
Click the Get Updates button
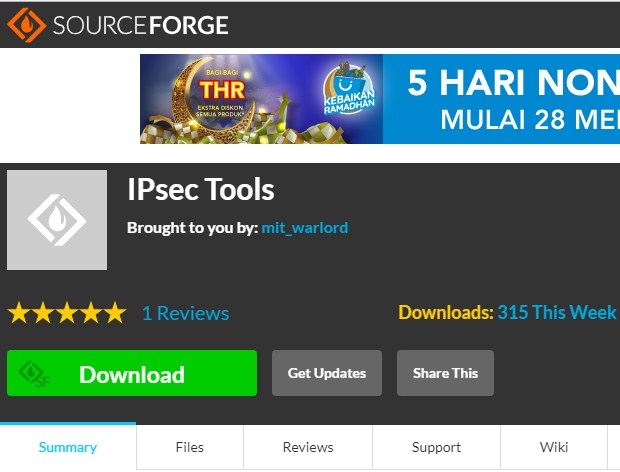327,373
